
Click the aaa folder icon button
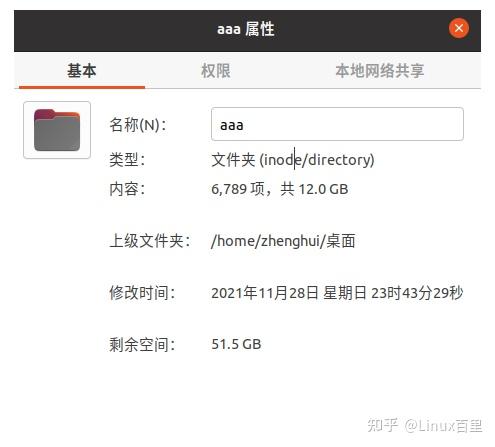pyautogui.click(x=57, y=130)
